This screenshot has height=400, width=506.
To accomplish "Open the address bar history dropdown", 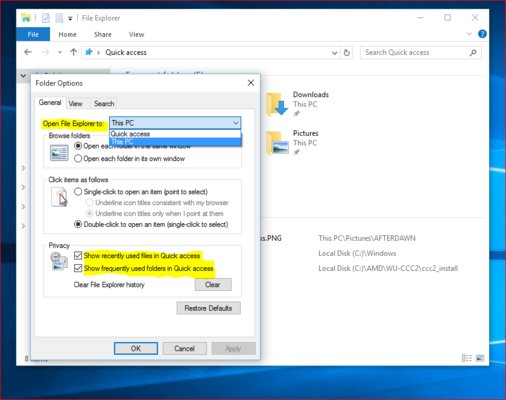I will click(334, 53).
